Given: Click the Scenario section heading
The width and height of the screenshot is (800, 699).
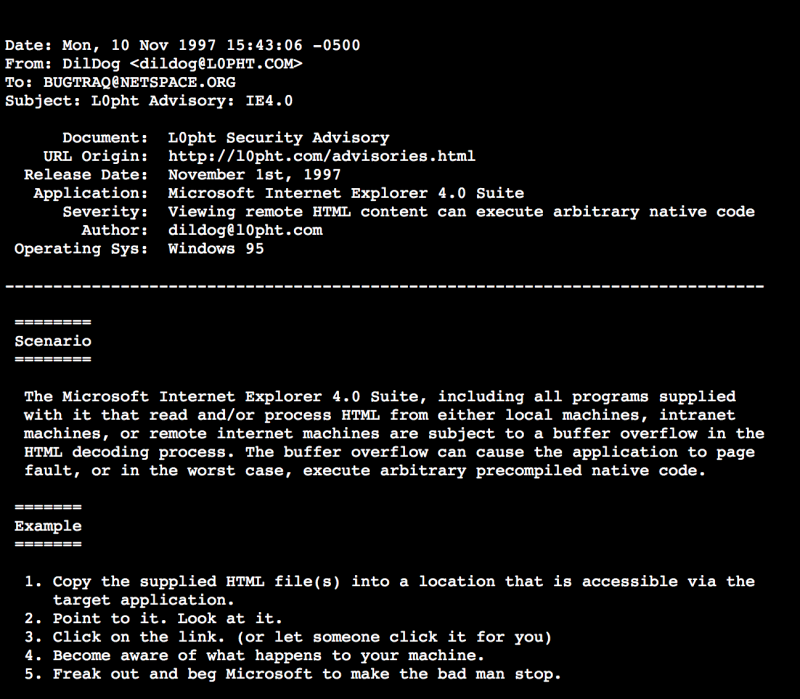Looking at the screenshot, I should 53,341.
